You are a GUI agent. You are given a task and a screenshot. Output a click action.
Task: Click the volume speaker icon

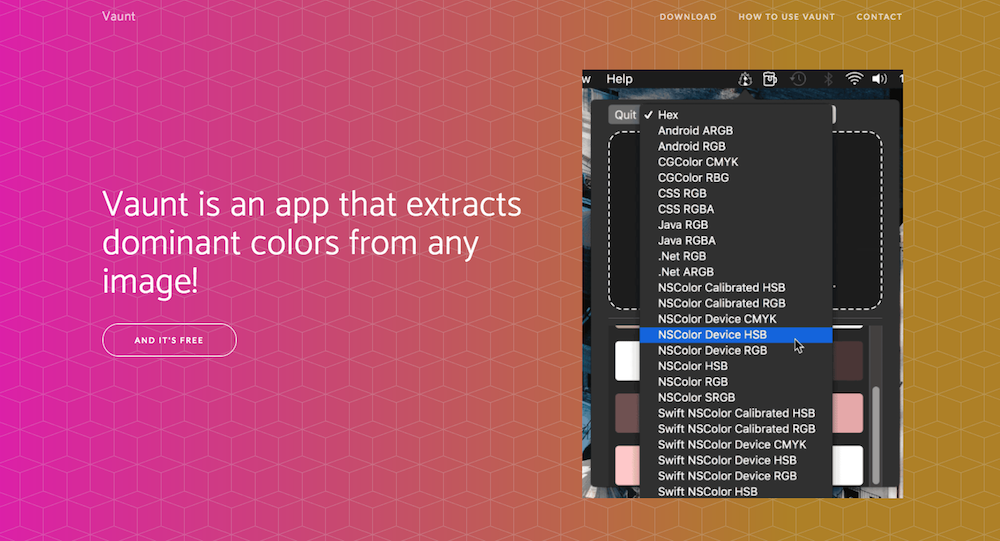pos(879,79)
